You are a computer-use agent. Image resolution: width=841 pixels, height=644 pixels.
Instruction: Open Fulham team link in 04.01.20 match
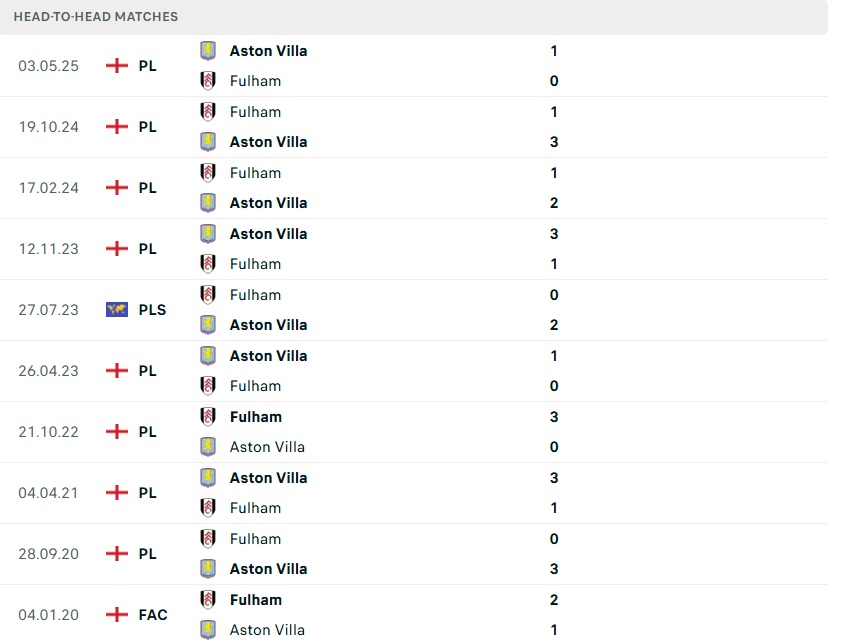(255, 600)
